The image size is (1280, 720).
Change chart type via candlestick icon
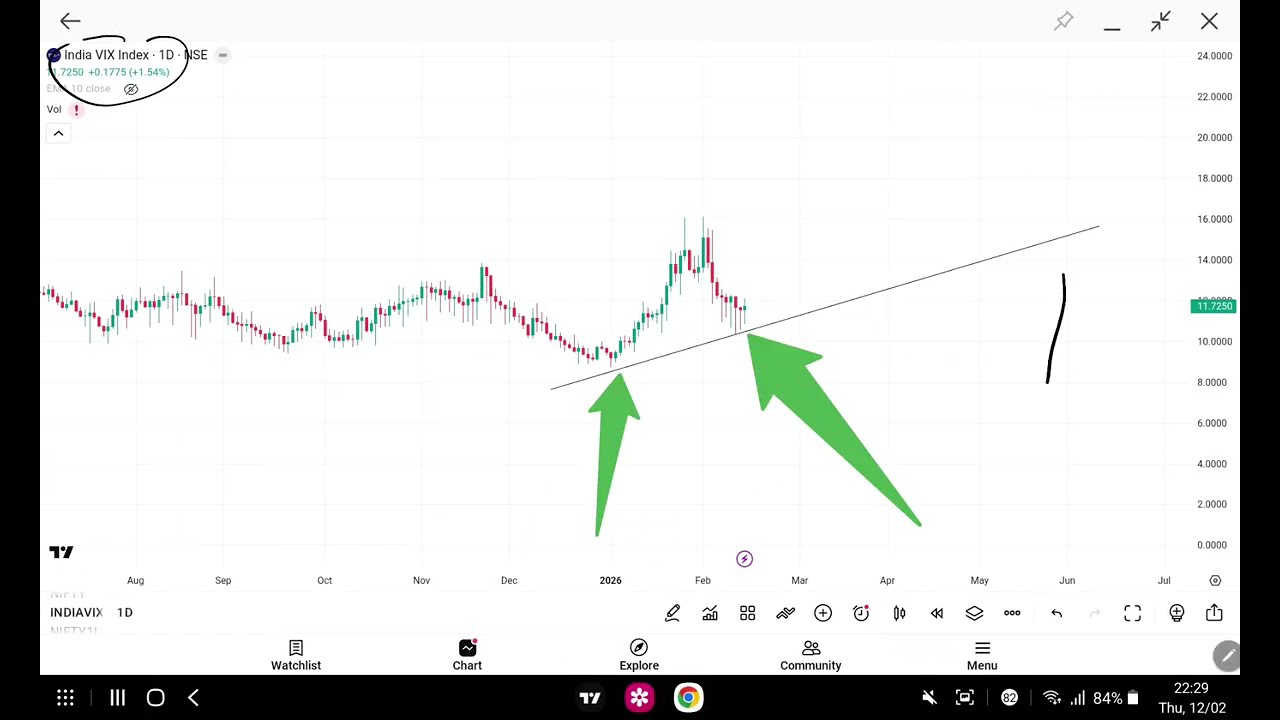click(x=899, y=613)
